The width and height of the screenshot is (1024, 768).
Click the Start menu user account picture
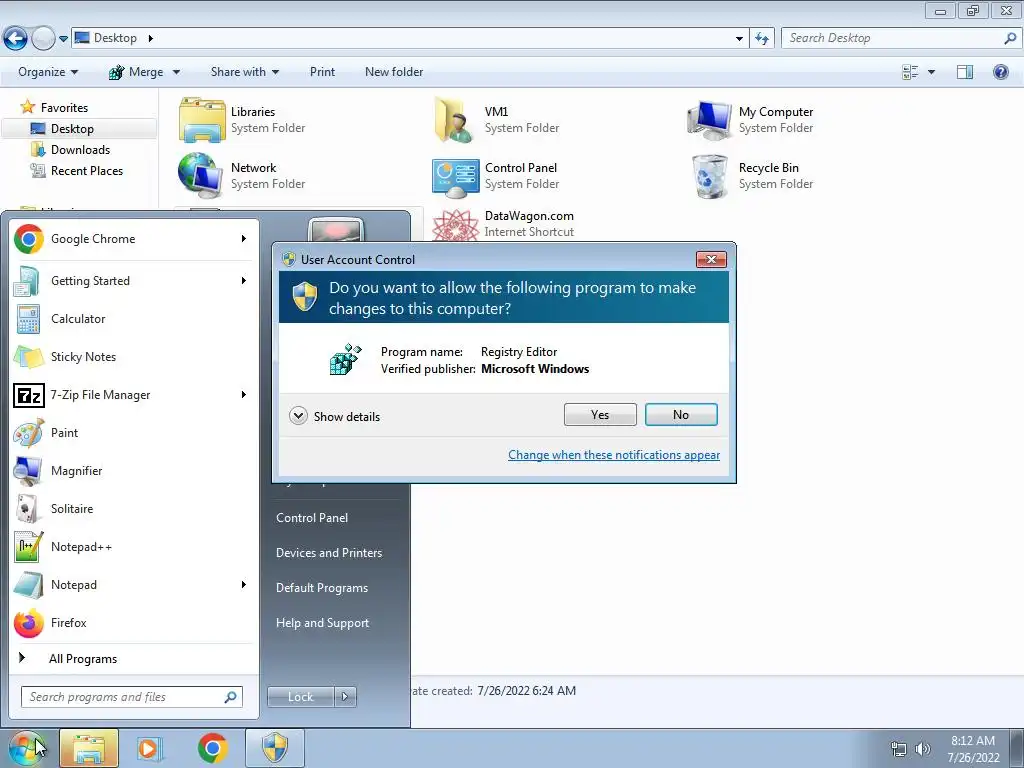click(336, 231)
